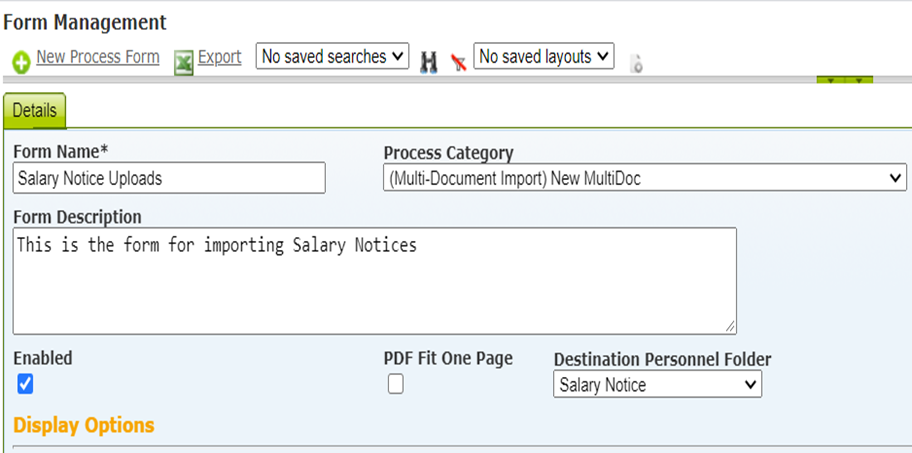Click the small icon right of saved layouts

tap(635, 64)
